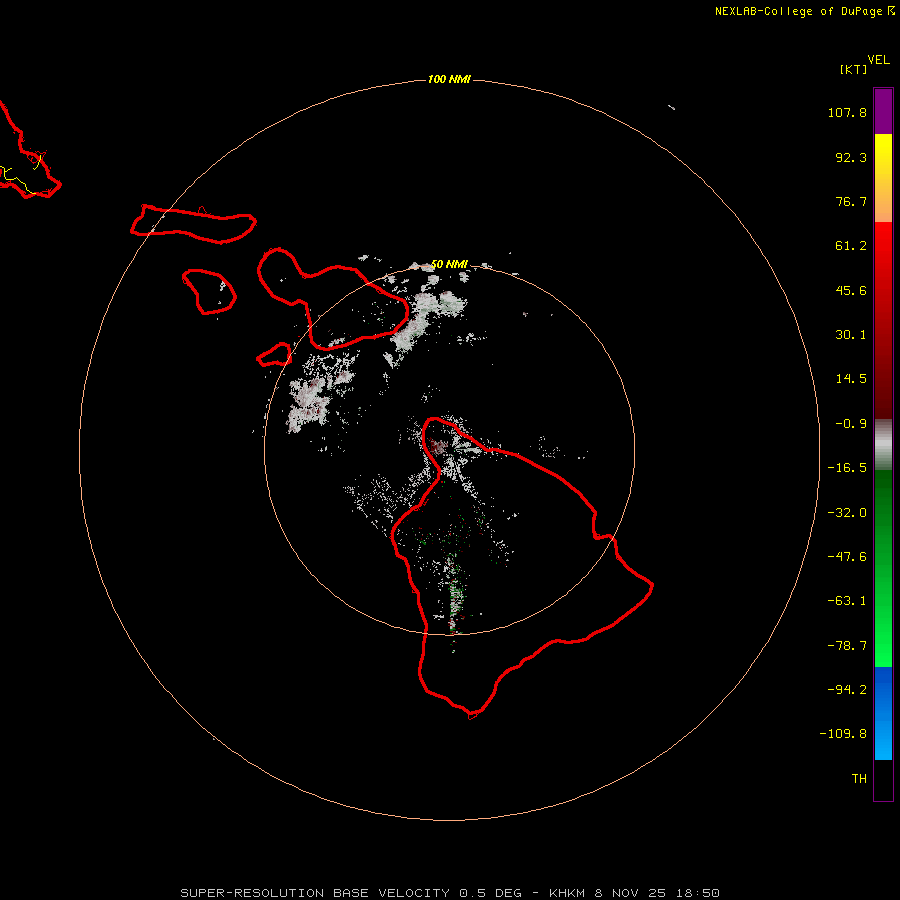This screenshot has width=900, height=900.
Task: Click the -78.7 velocity scale value
Action: 847,646
